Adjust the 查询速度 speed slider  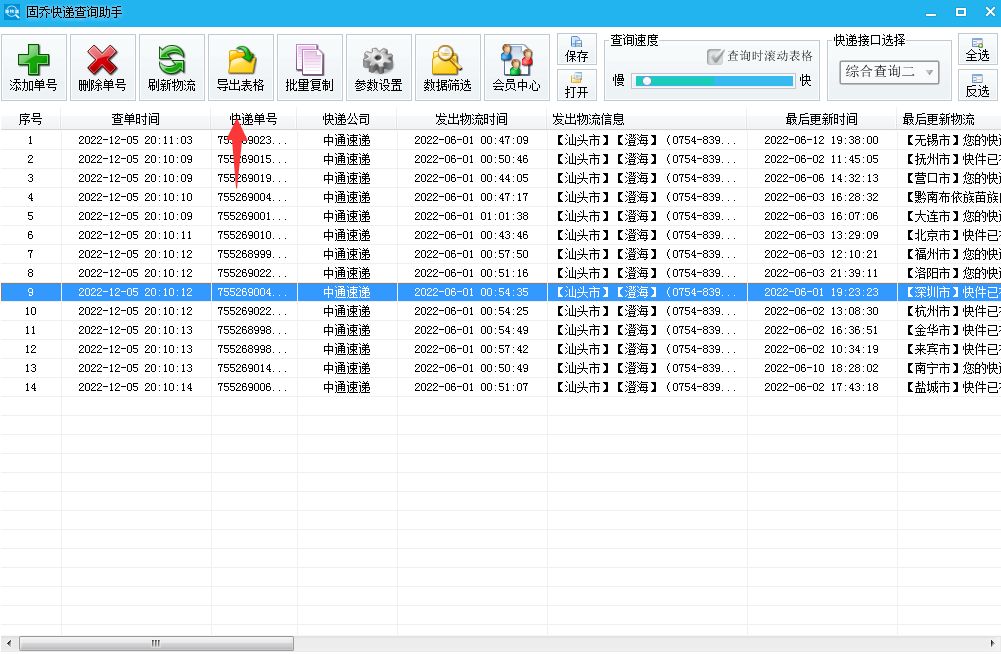pos(647,81)
